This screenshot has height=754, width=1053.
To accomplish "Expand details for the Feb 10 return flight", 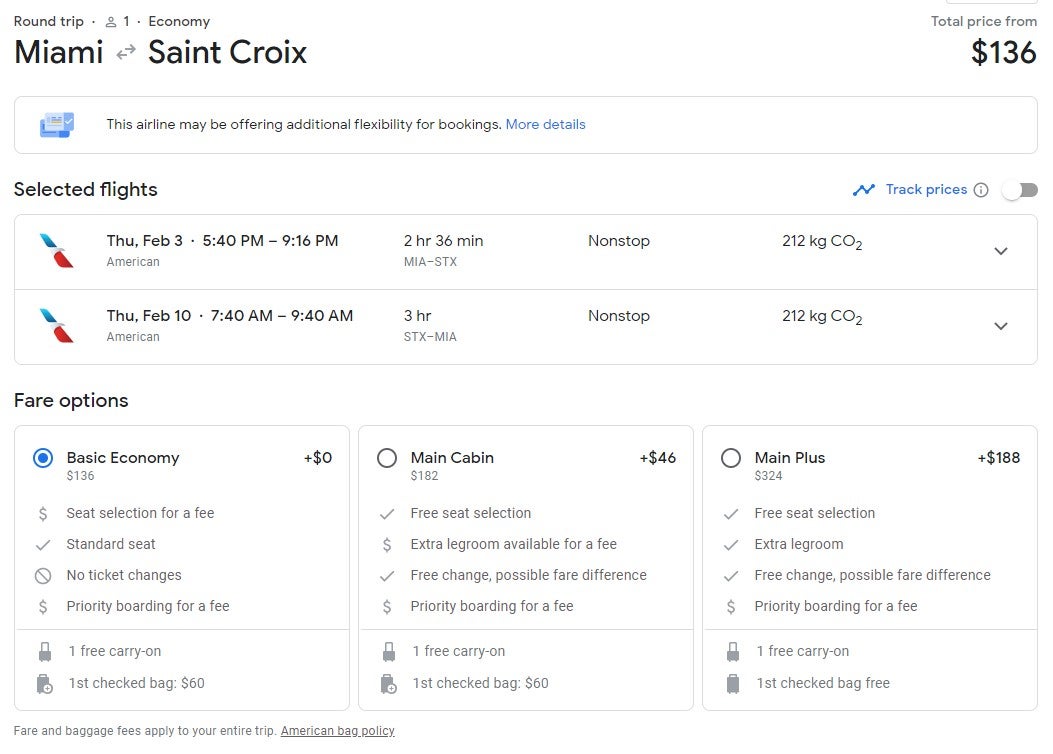I will pos(1001,326).
